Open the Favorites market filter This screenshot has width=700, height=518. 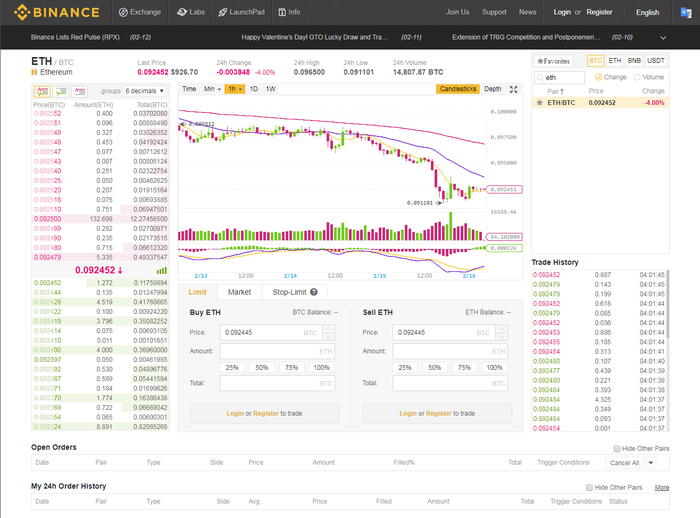tap(553, 61)
